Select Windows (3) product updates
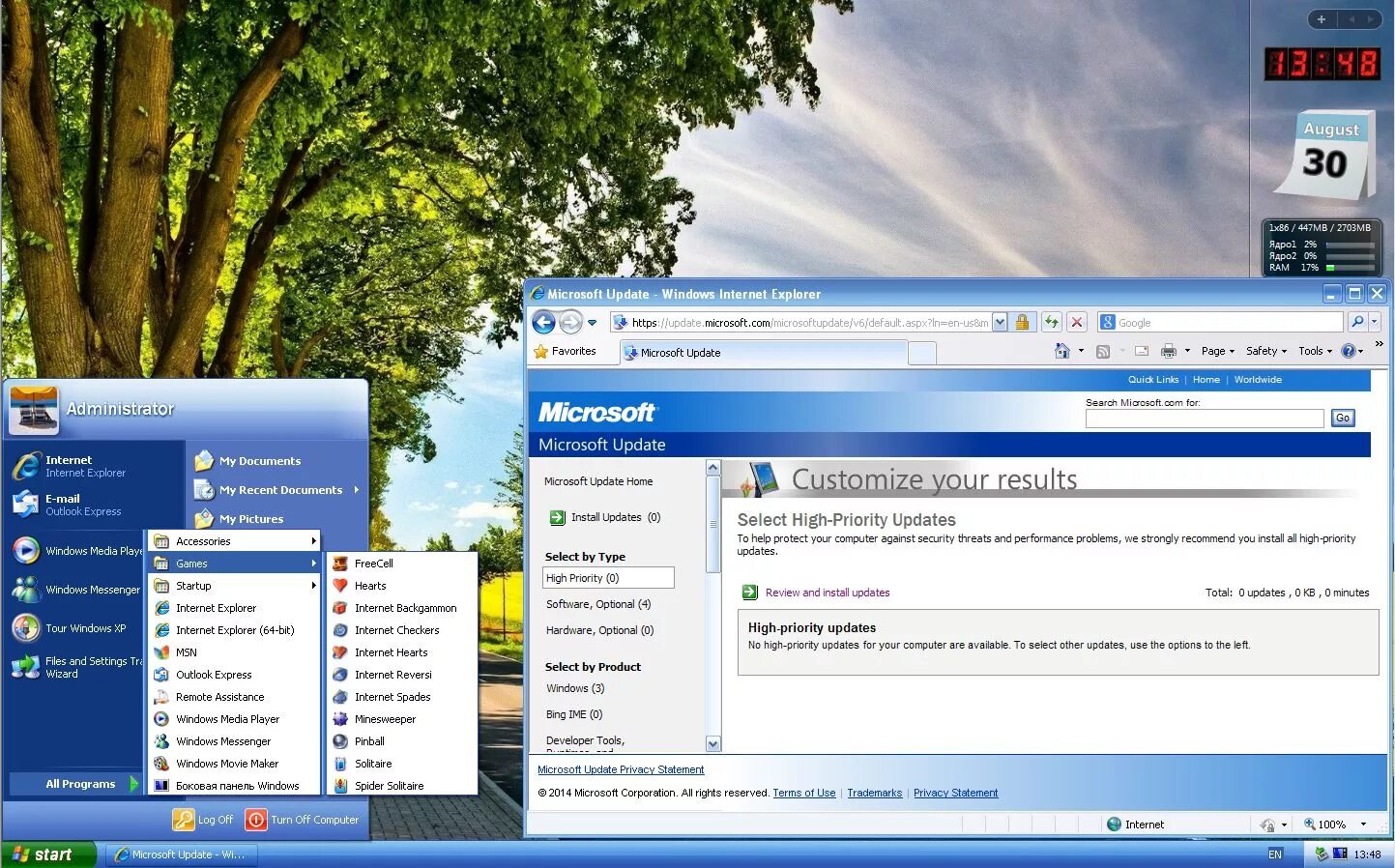This screenshot has width=1395, height=868. 575,688
